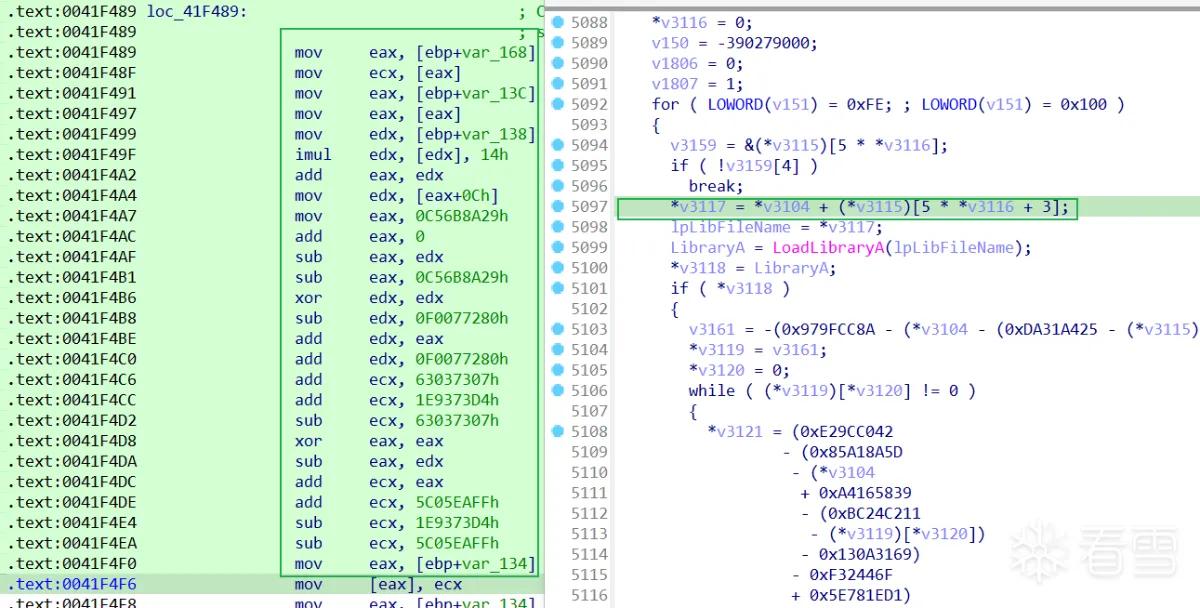
Task: Select the loc_41F489 label in disassembly
Action: pyautogui.click(x=196, y=12)
